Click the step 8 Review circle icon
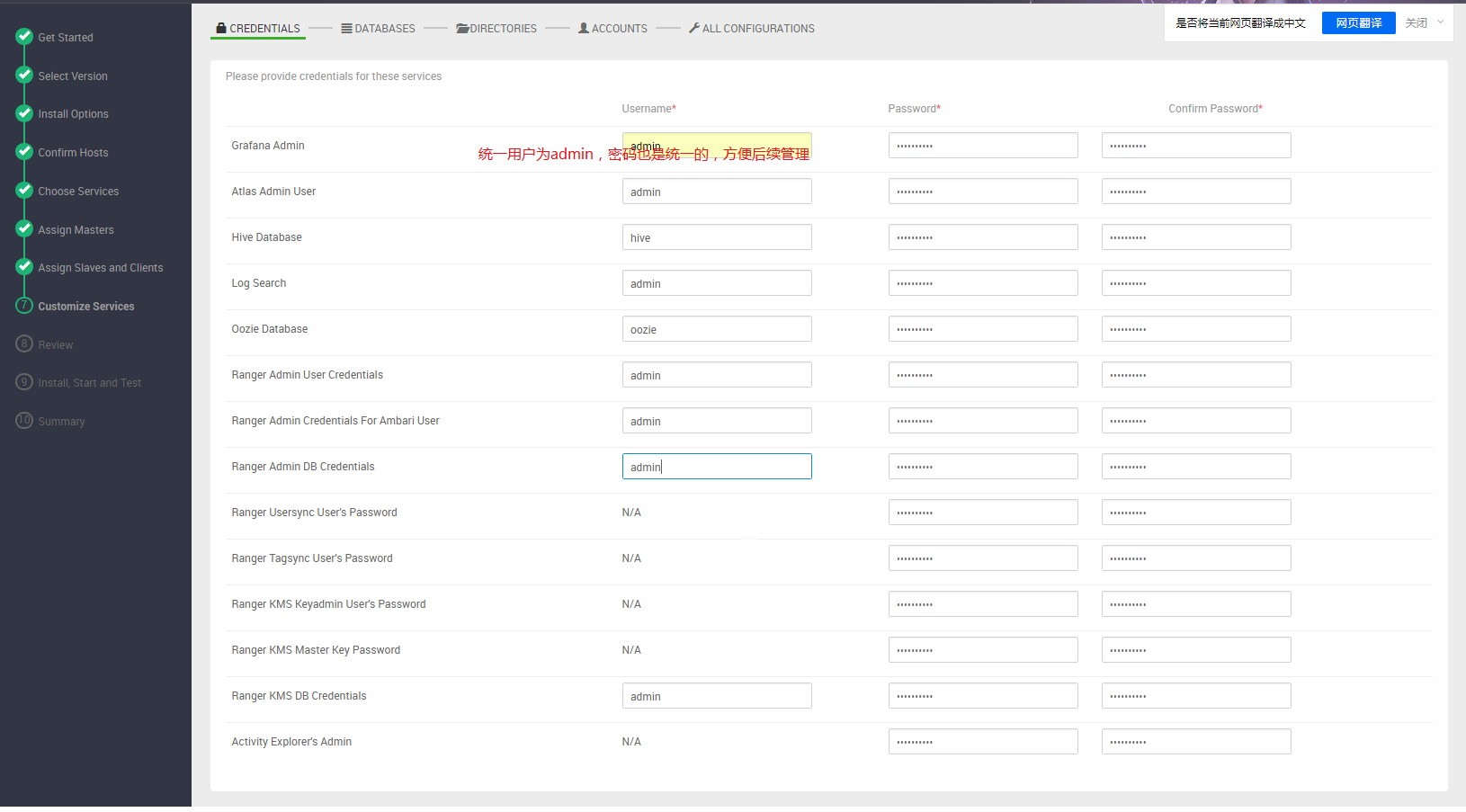1466x812 pixels. click(24, 344)
